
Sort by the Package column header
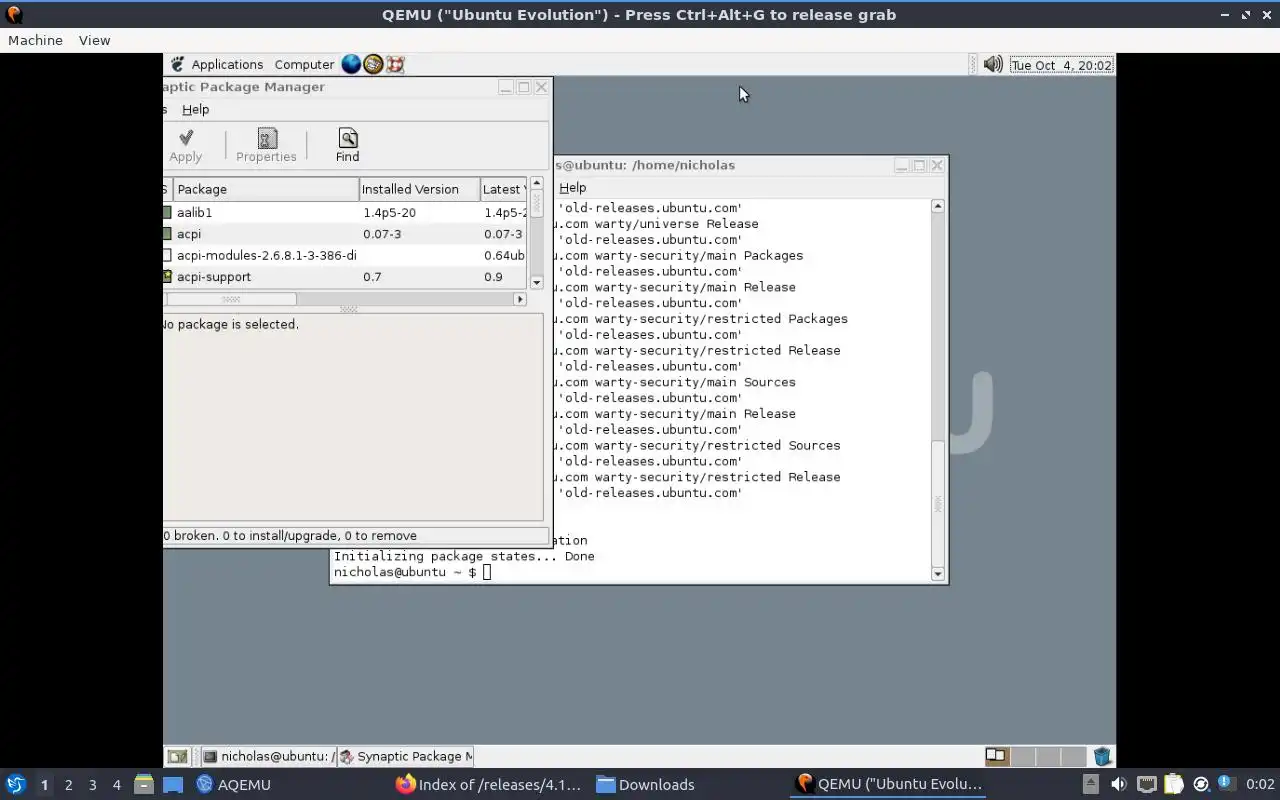(266, 189)
